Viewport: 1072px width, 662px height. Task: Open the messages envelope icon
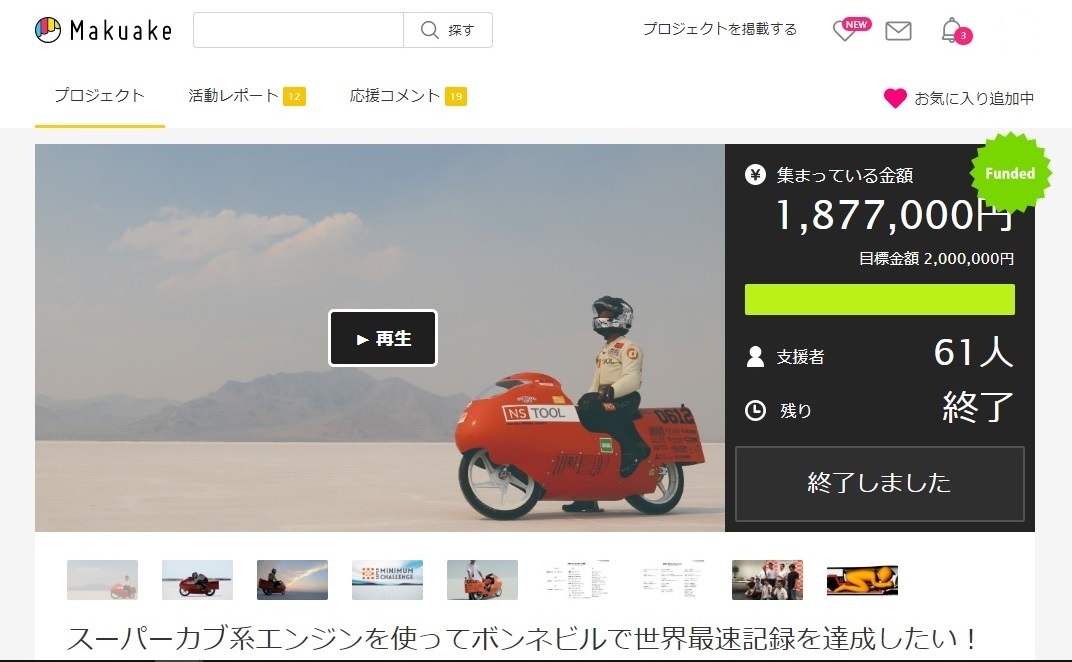(898, 31)
